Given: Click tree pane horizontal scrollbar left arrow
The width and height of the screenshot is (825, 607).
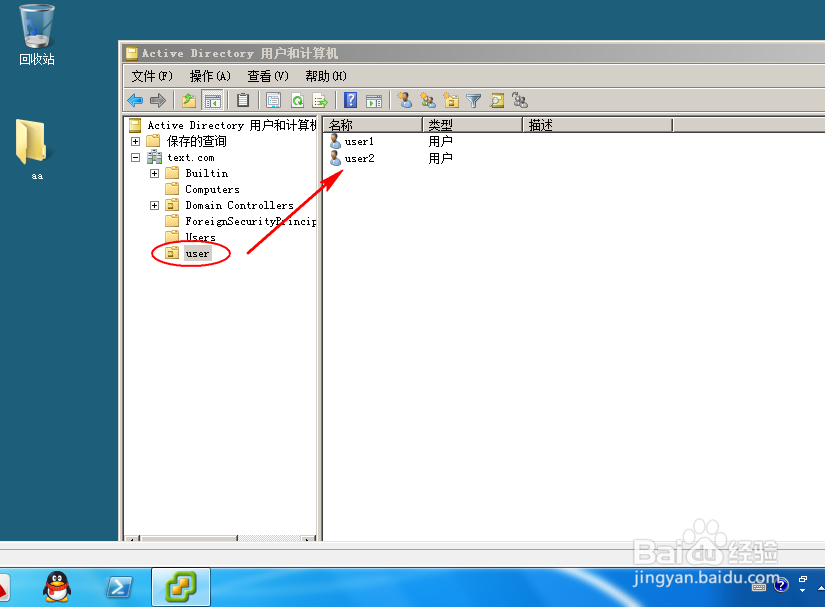Looking at the screenshot, I should (133, 538).
